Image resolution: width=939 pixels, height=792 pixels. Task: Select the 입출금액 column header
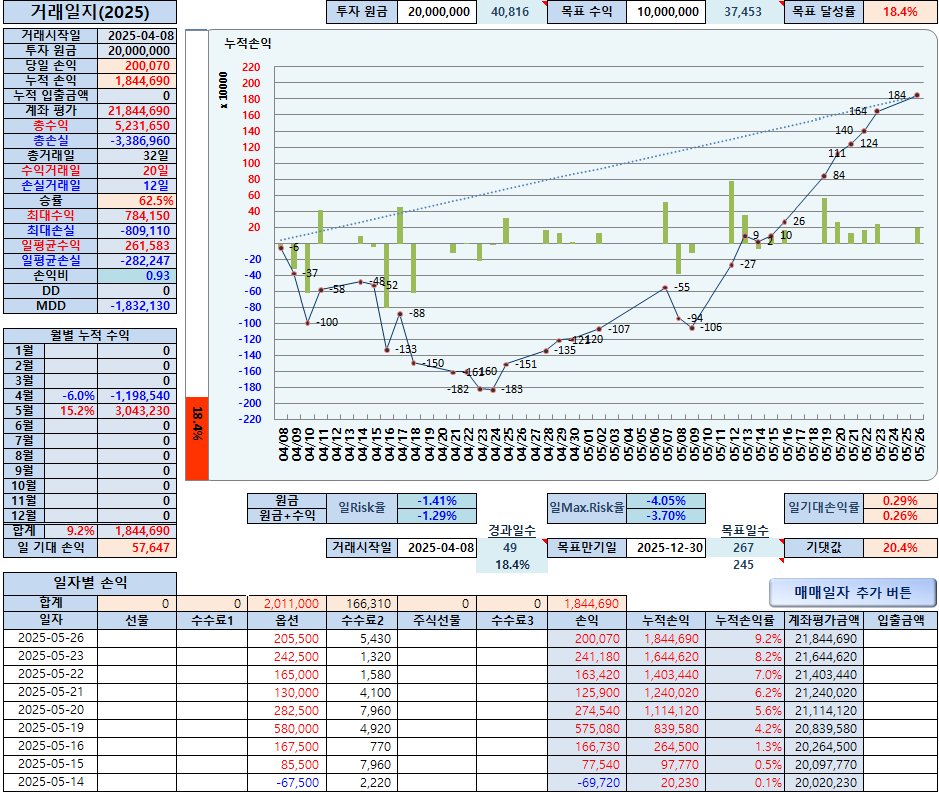pyautogui.click(x=900, y=621)
